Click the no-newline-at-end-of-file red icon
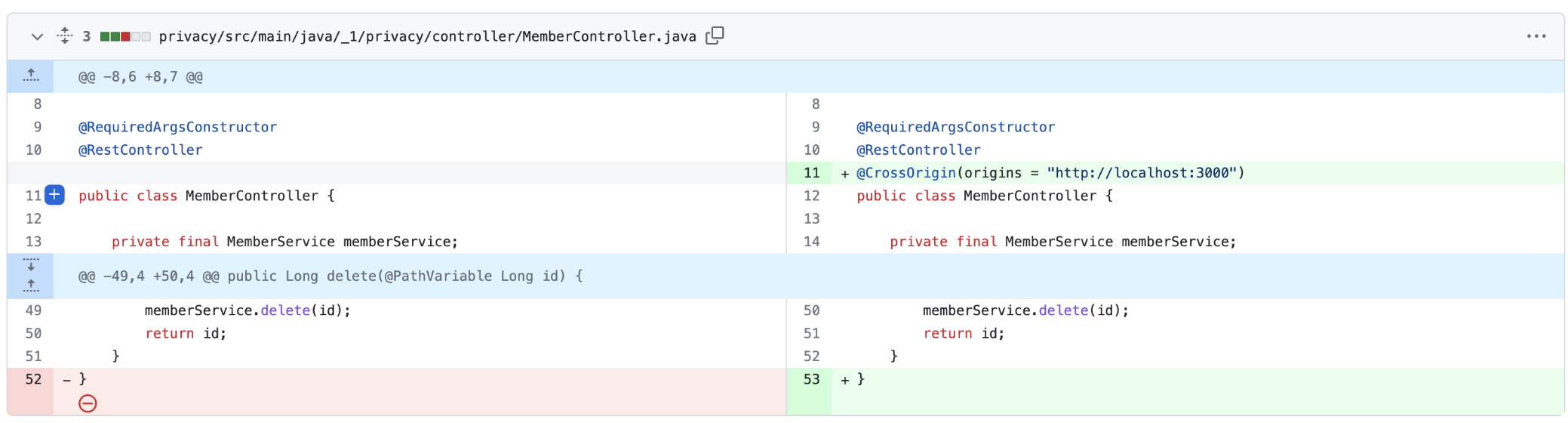Viewport: 1568px width, 423px height. coord(88,403)
